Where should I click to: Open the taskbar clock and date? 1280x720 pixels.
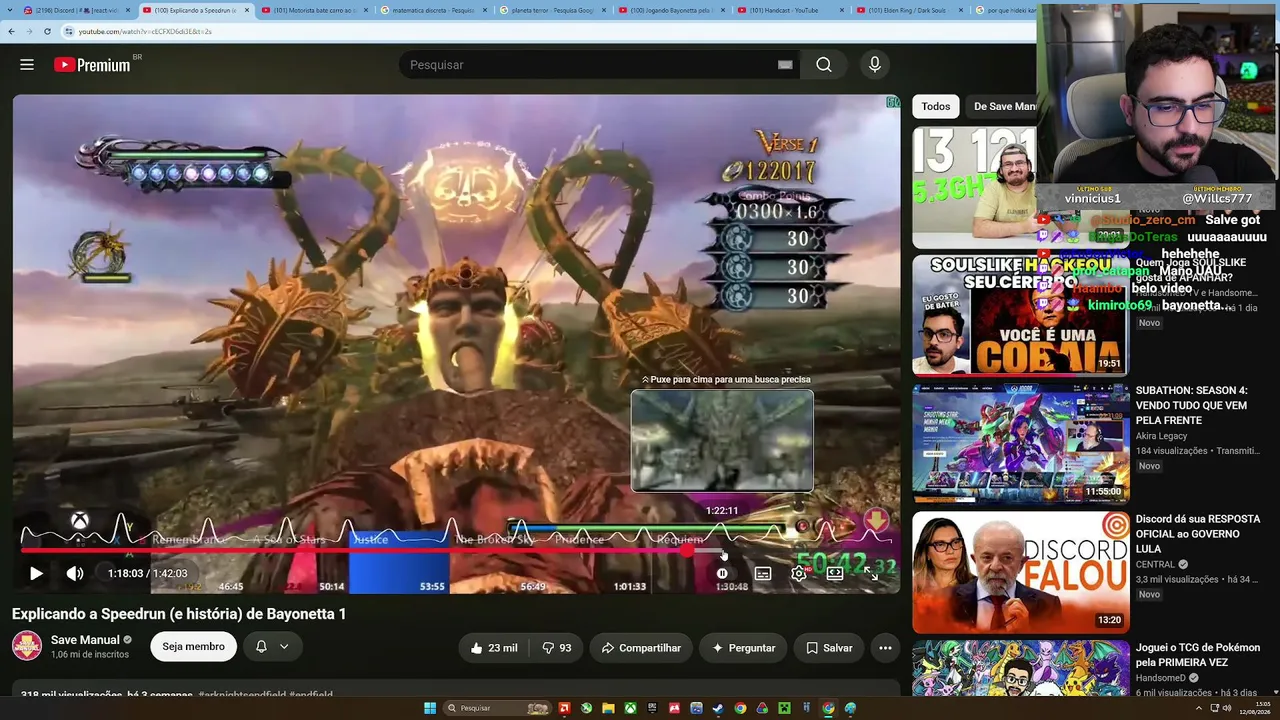tap(1254, 708)
